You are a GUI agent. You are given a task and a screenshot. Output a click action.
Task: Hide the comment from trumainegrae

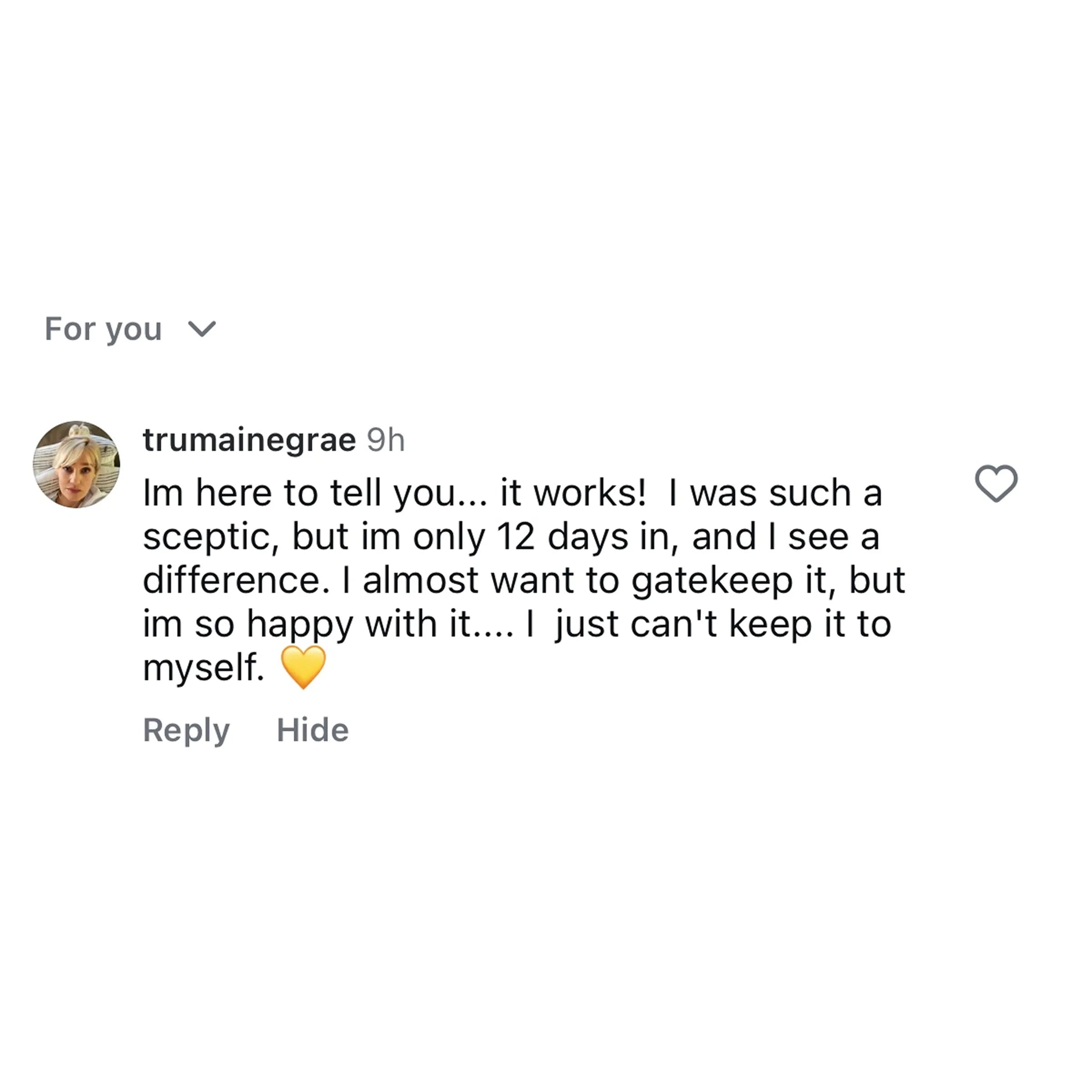[313, 730]
